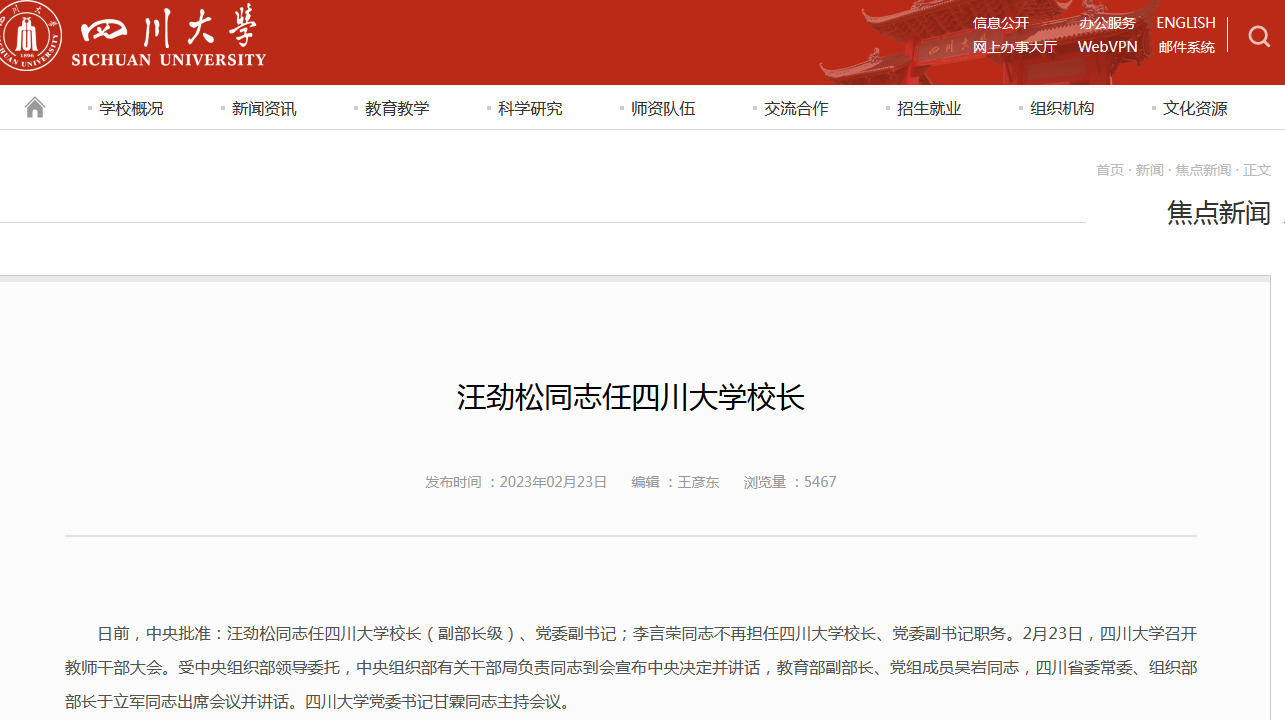The image size is (1285, 720).
Task: Click the home icon in the navigation bar
Action: click(x=34, y=107)
